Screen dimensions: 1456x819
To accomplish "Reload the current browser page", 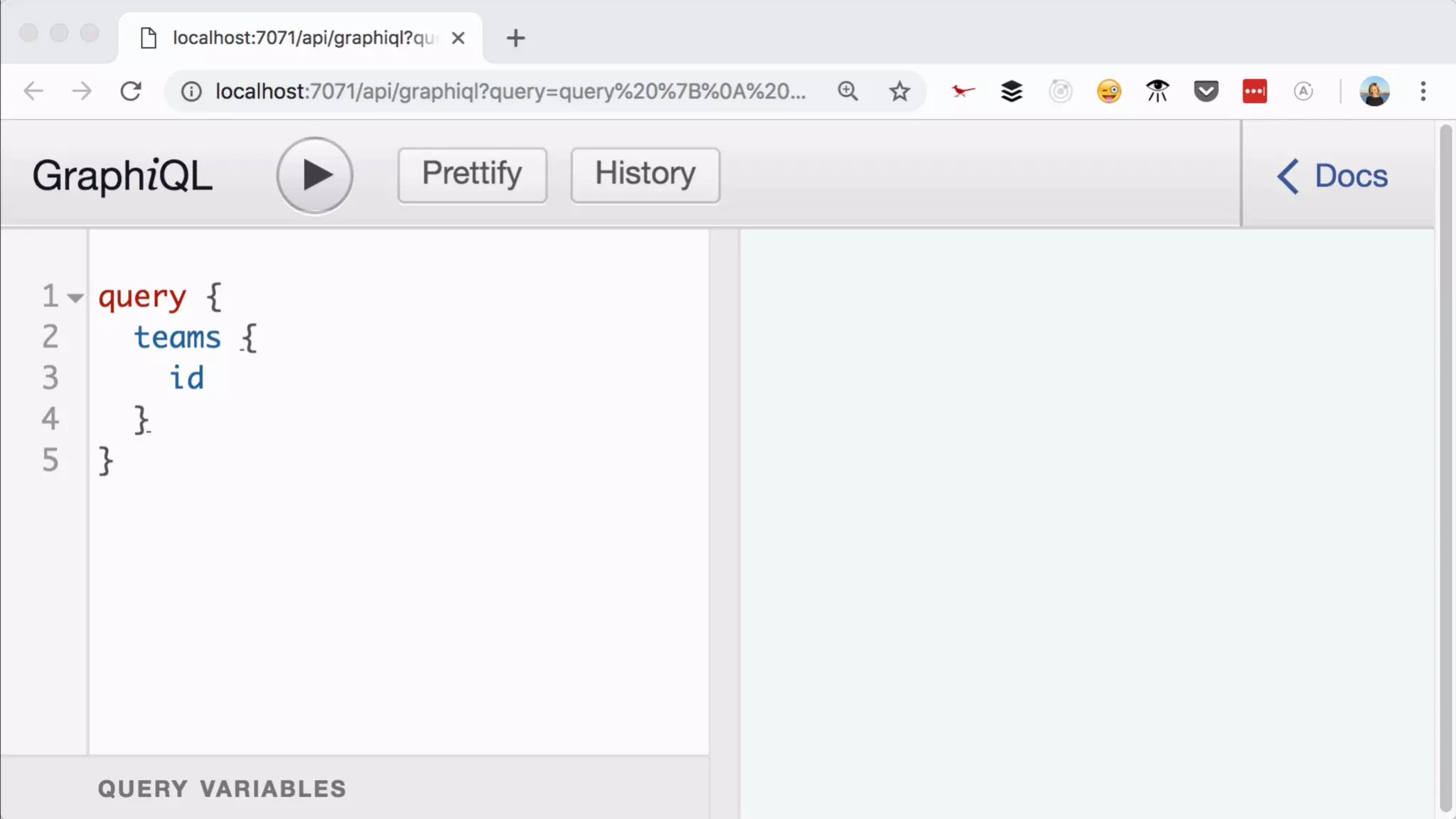I will point(131,91).
